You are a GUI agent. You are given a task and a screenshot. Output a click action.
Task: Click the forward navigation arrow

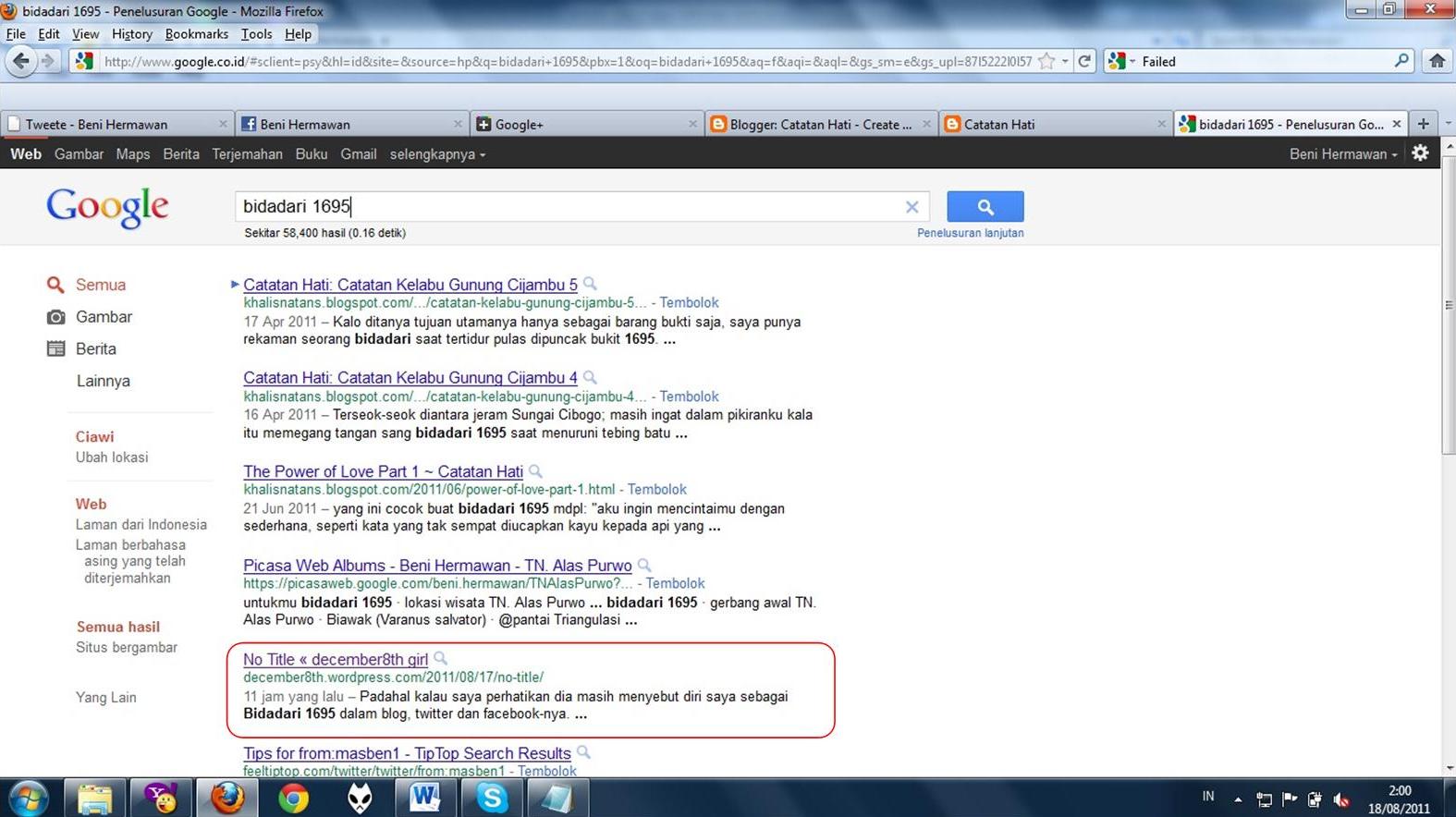[48, 61]
